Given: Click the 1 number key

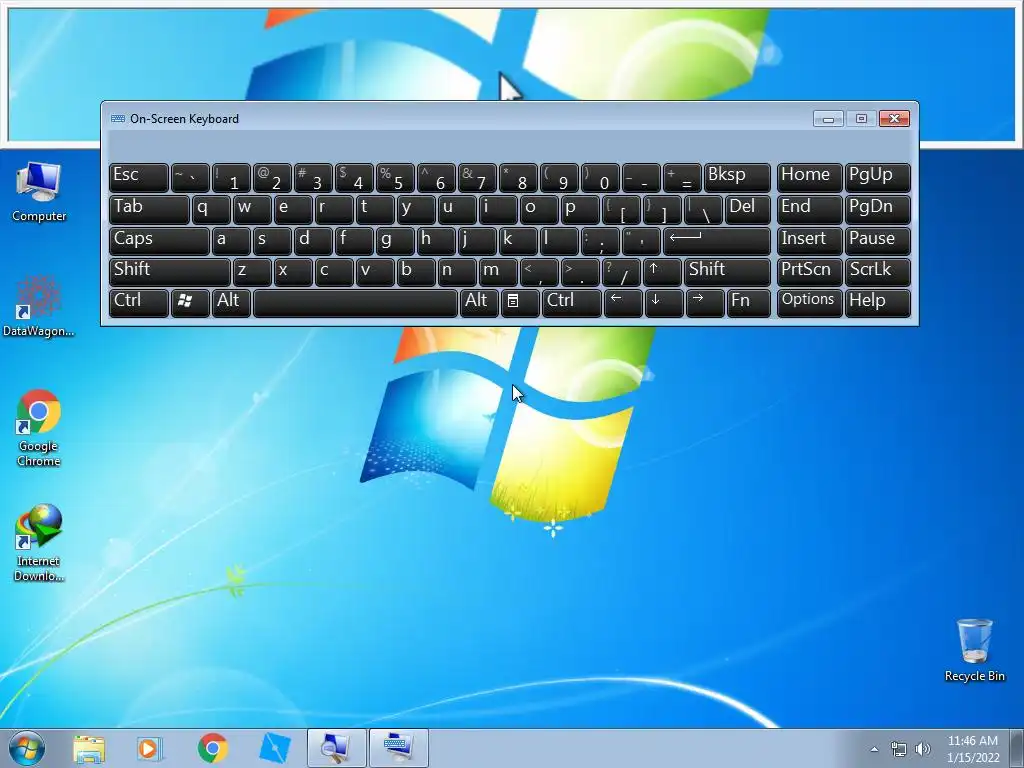Looking at the screenshot, I should 231,178.
